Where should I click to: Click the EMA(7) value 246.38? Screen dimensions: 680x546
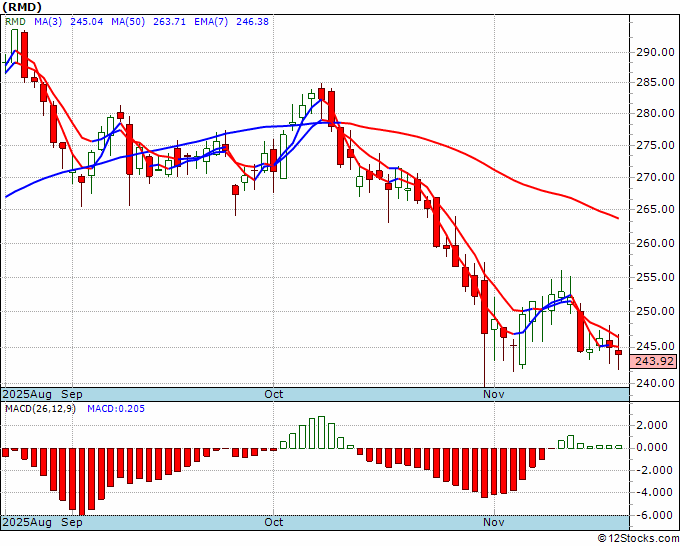pyautogui.click(x=252, y=22)
